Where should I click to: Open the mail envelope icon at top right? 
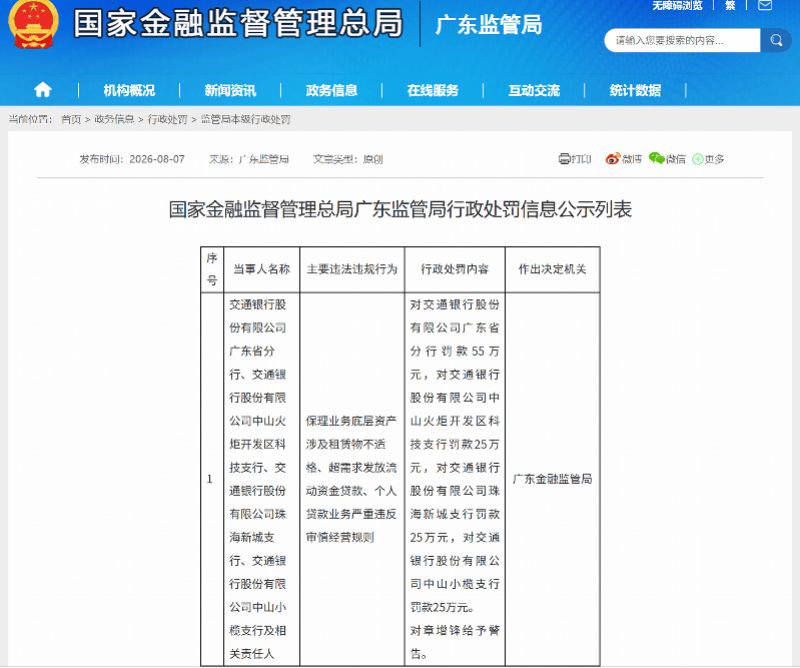point(764,6)
